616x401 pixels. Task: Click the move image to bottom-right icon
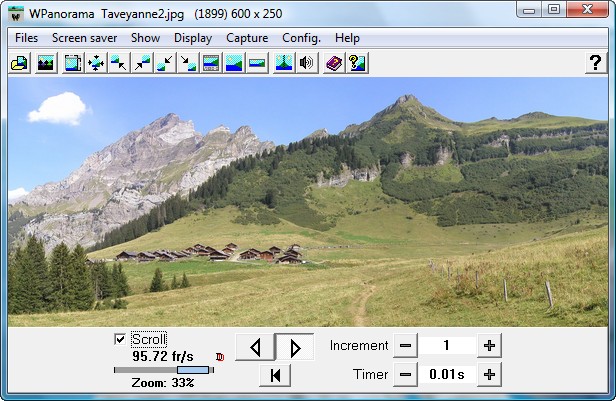click(188, 63)
